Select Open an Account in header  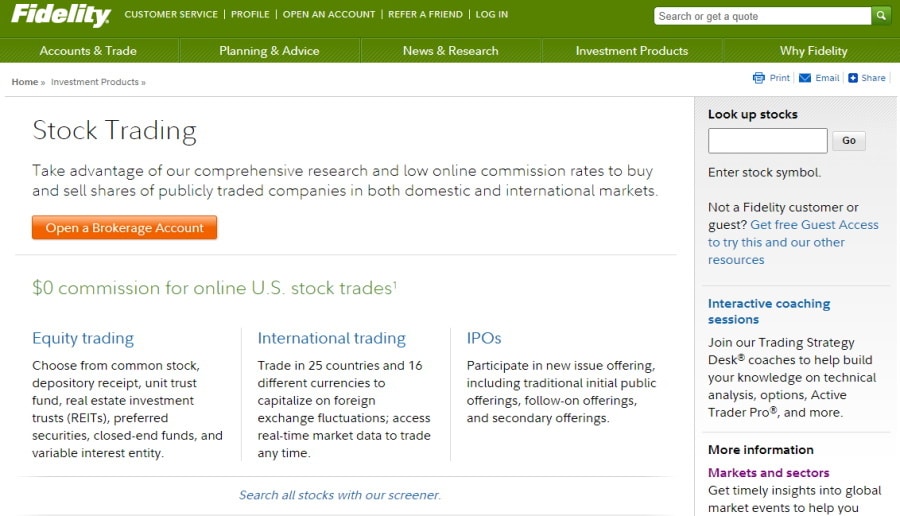[329, 14]
